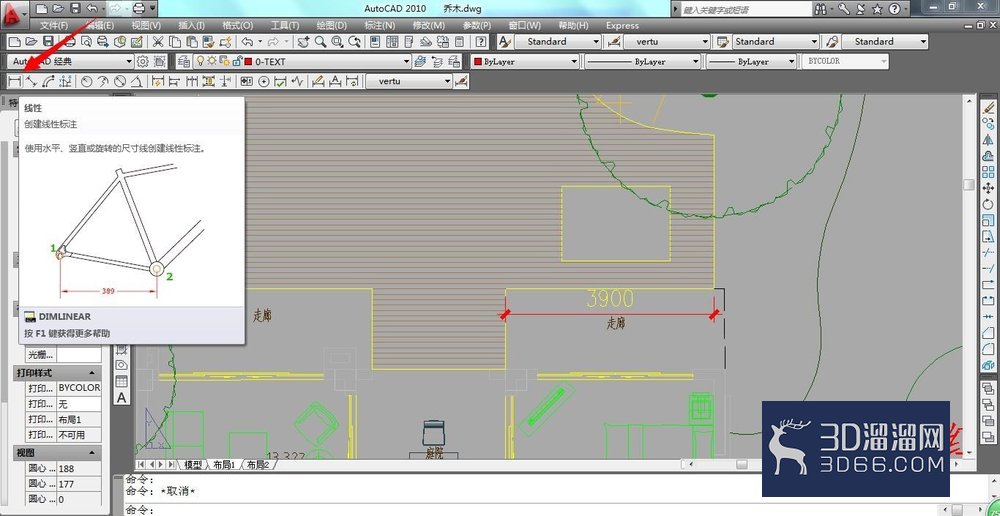Select the Aligned dimension tool
This screenshot has width=1000, height=516.
(31, 82)
